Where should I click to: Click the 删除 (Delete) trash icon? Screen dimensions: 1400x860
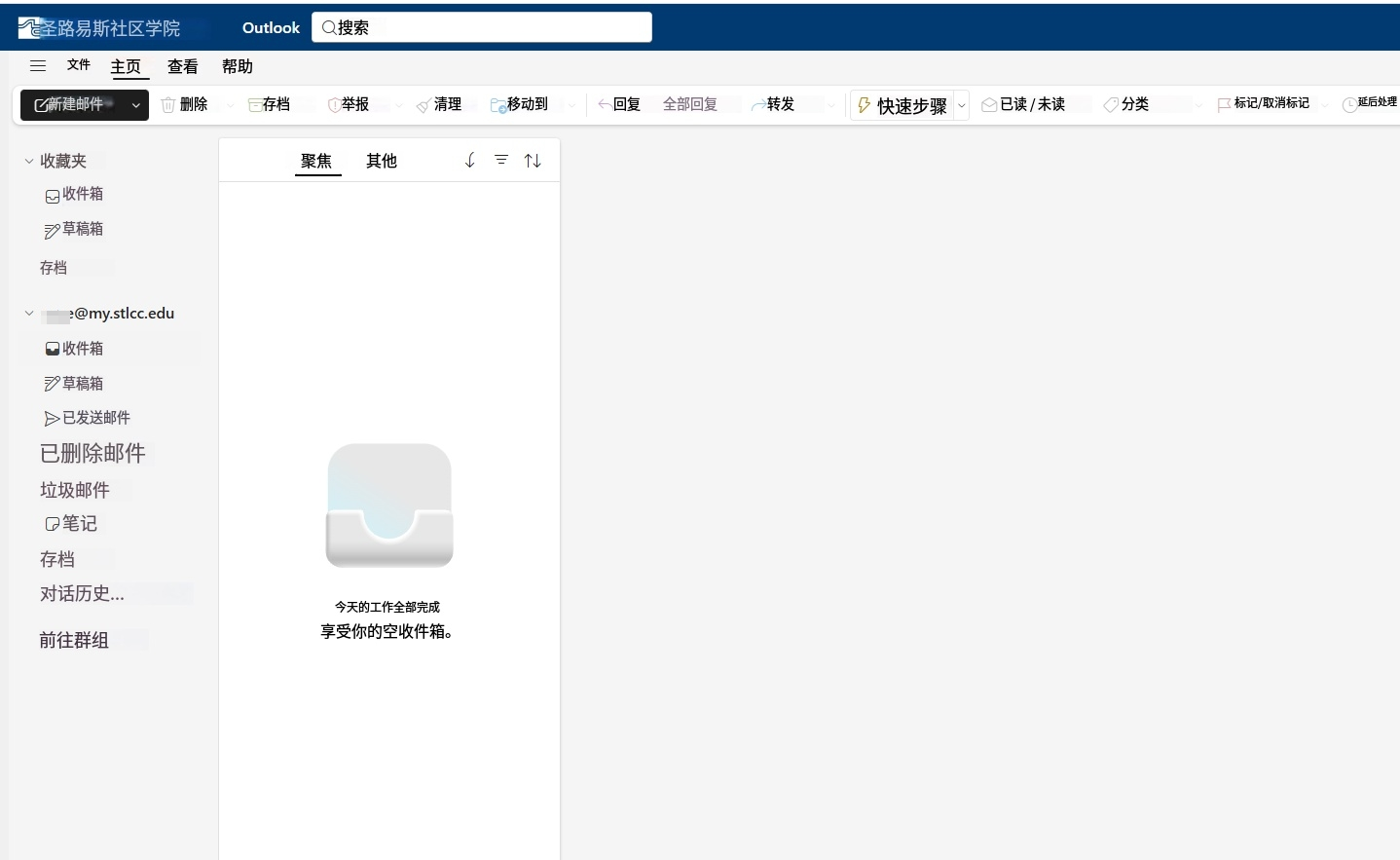click(168, 105)
